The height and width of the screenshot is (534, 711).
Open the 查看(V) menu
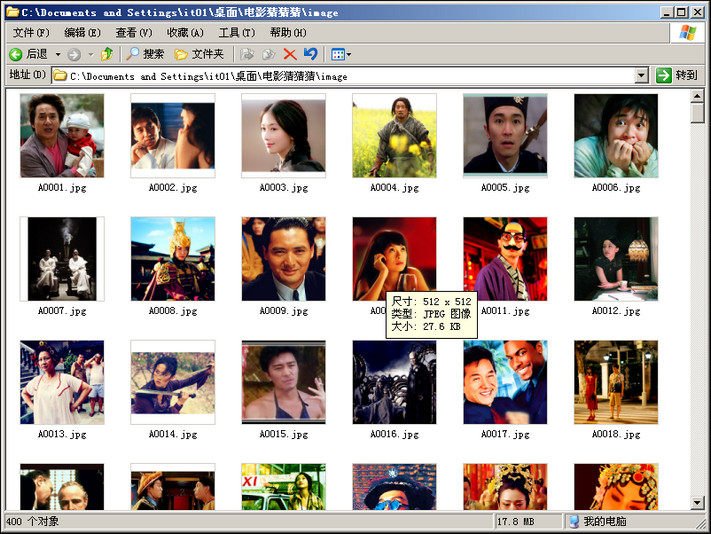pos(134,33)
